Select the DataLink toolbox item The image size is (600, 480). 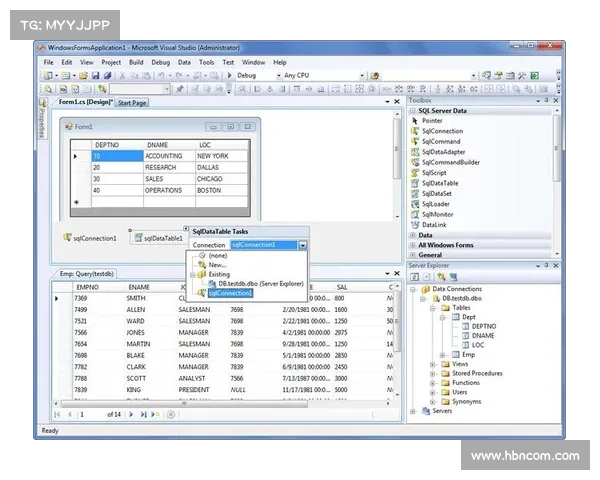point(434,225)
